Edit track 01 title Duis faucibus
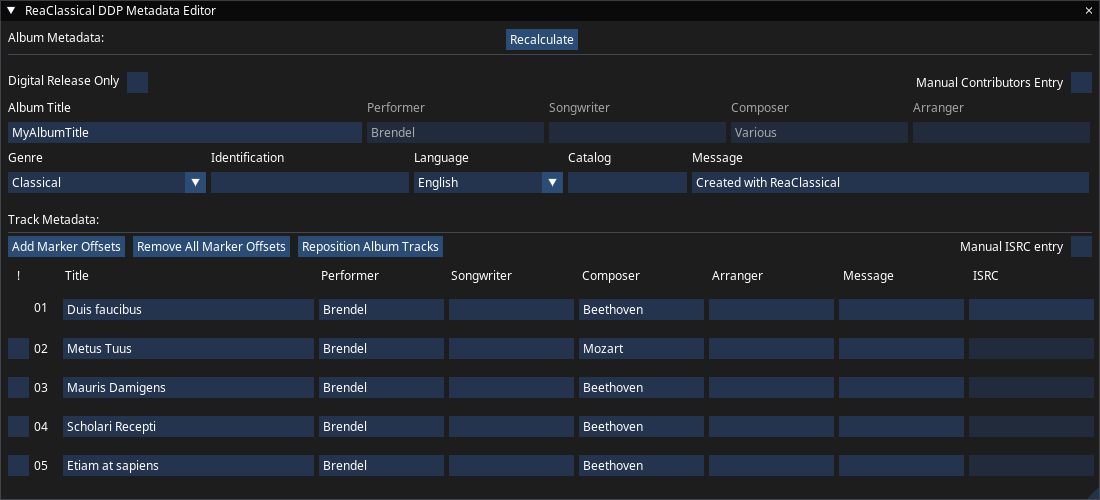This screenshot has width=1100, height=500. [x=189, y=309]
